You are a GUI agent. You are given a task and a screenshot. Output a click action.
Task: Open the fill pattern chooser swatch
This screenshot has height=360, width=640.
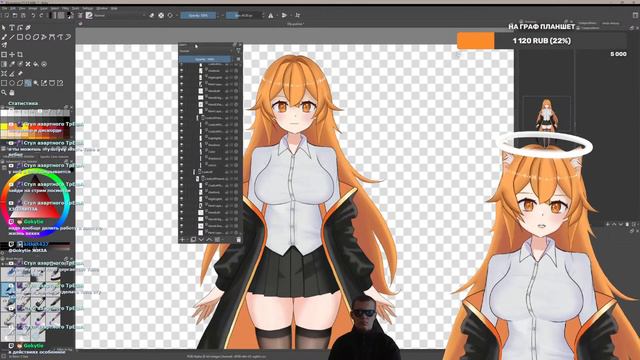point(61,16)
